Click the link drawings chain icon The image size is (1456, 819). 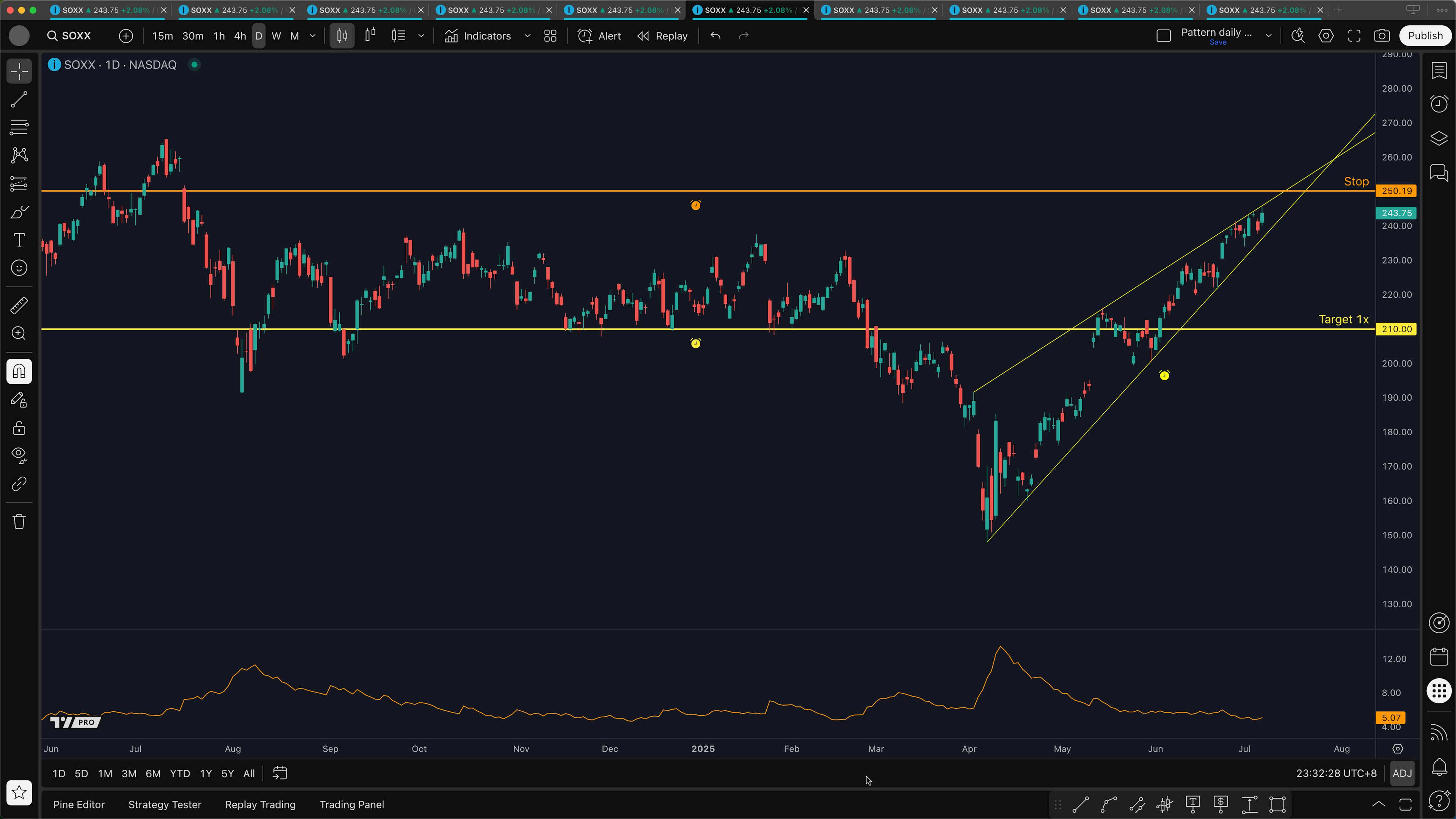[x=19, y=484]
